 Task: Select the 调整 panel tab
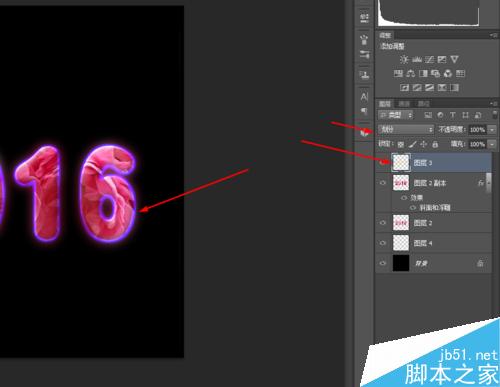(x=385, y=35)
